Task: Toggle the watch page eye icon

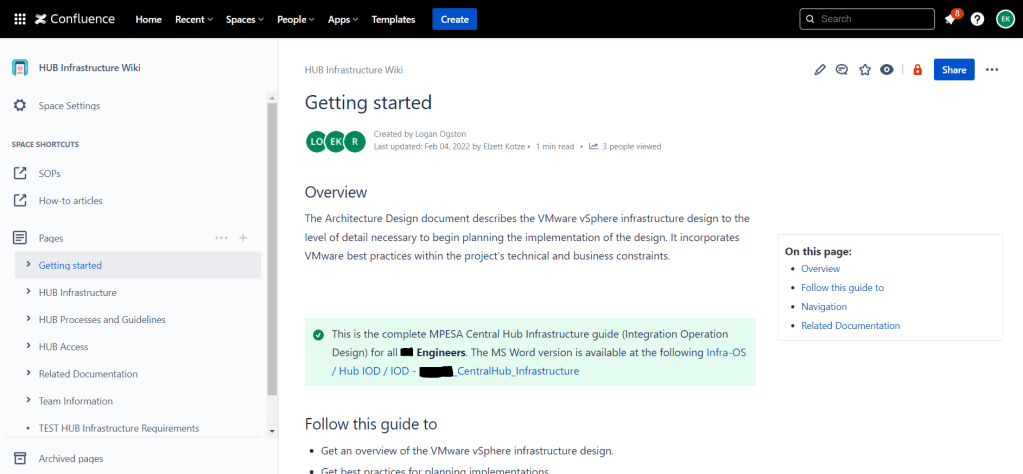Action: coord(886,70)
